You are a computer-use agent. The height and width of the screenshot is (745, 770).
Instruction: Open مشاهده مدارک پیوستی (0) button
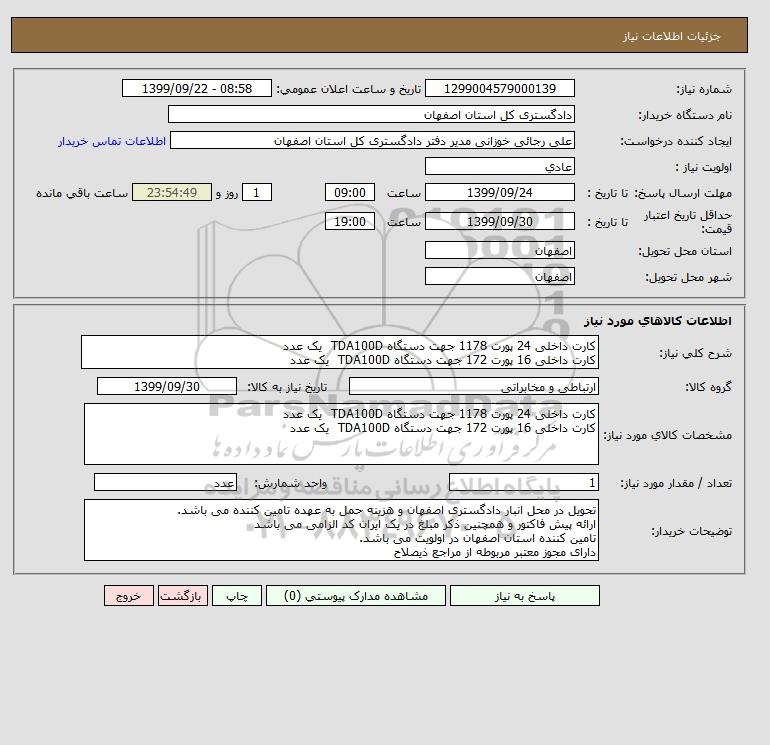pyautogui.click(x=356, y=596)
